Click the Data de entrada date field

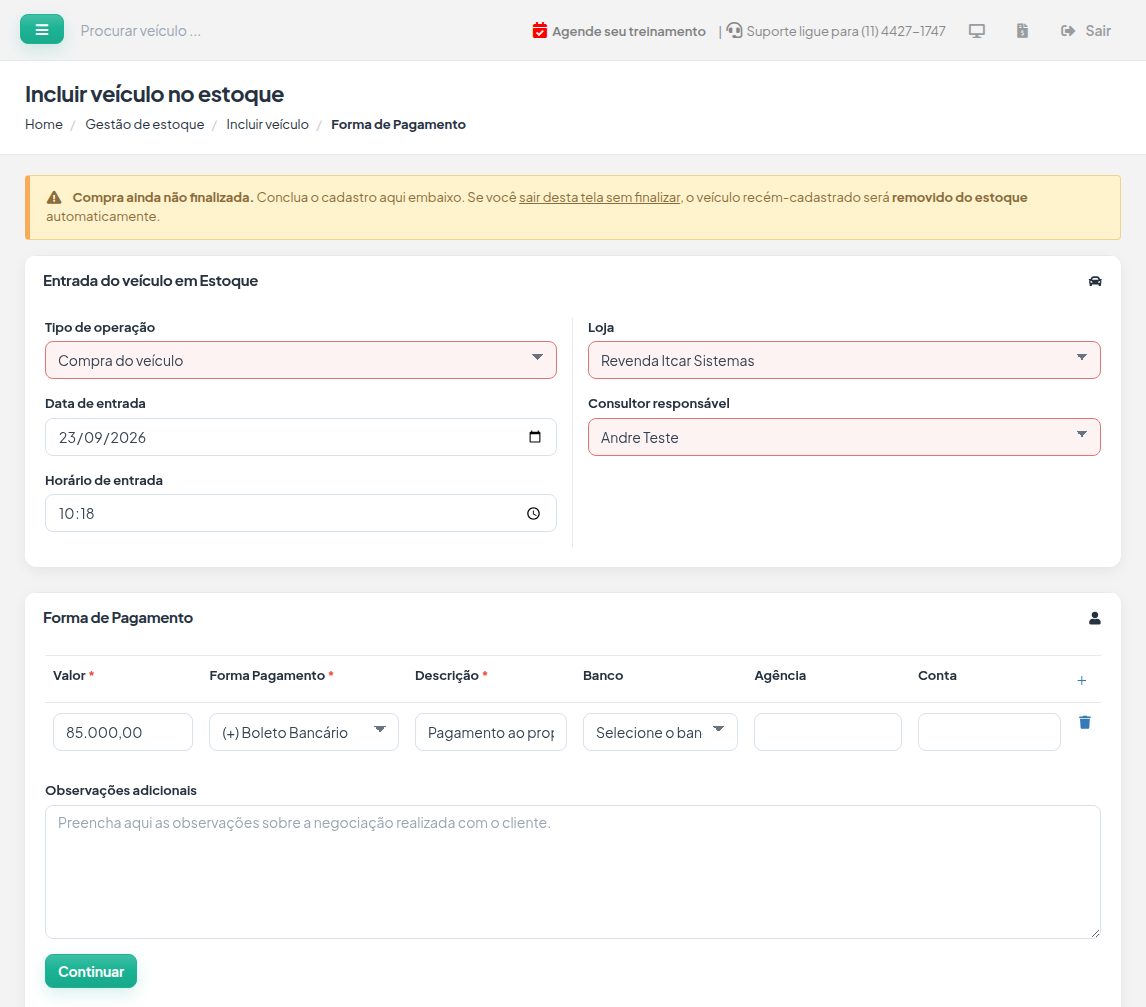(300, 437)
